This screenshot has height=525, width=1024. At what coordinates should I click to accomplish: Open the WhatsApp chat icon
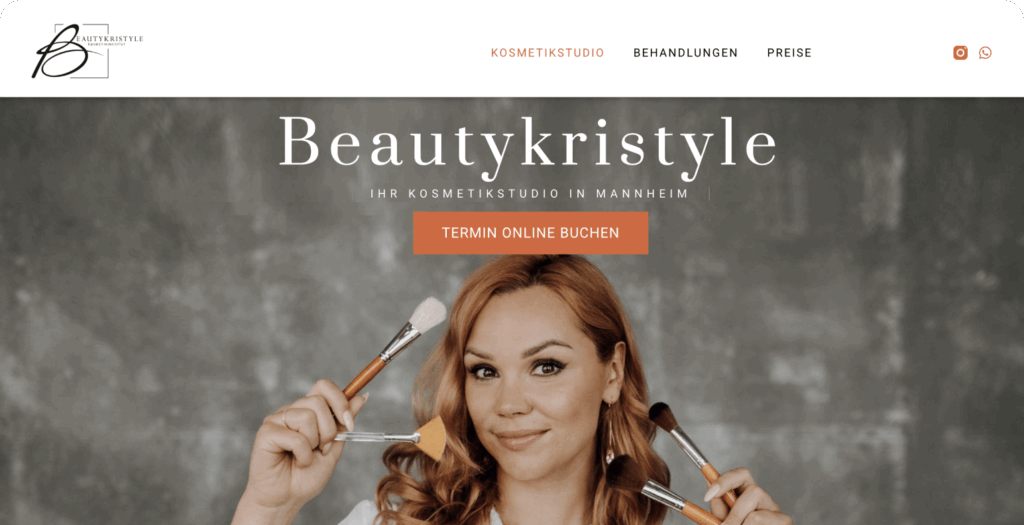pyautogui.click(x=985, y=53)
